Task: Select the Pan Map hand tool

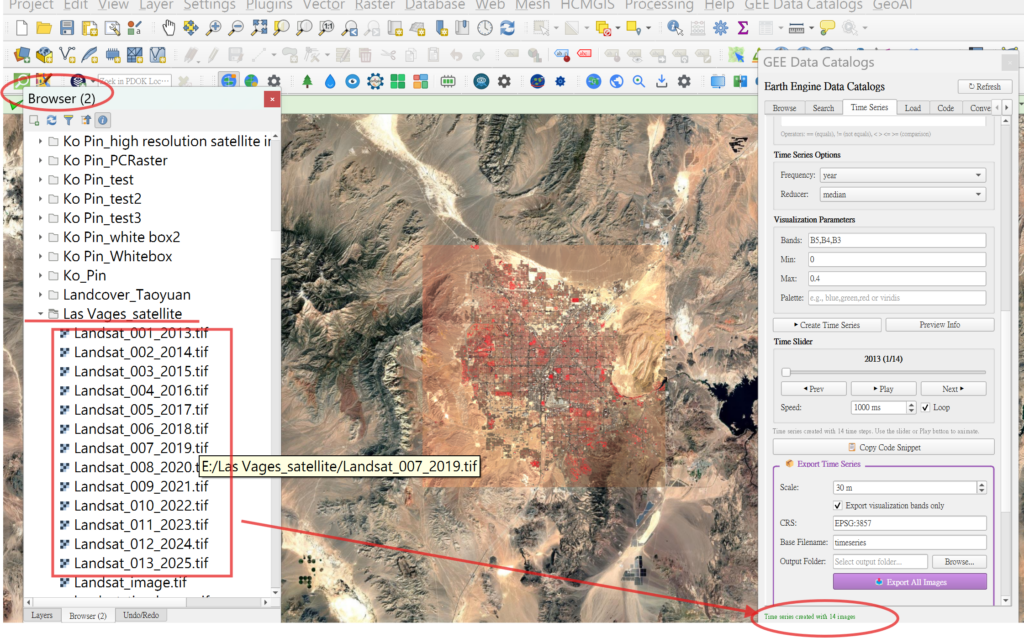Action: 168,27
